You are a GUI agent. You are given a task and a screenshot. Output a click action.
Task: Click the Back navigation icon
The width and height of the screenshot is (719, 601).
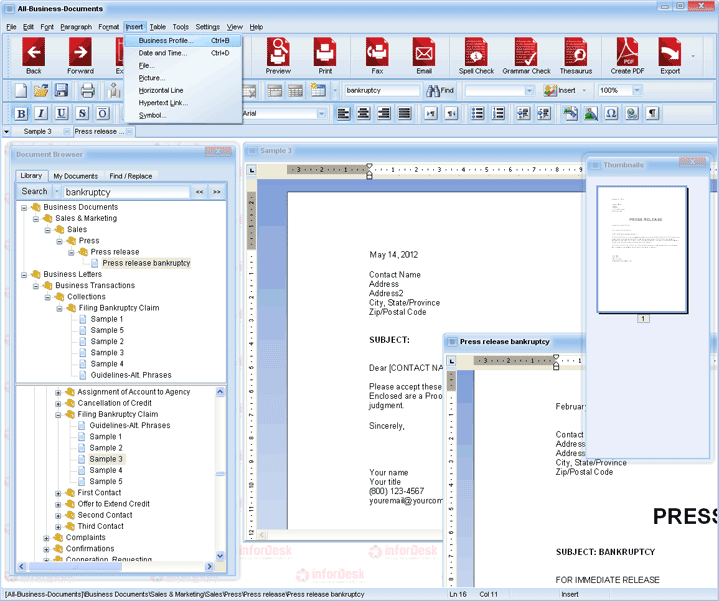pyautogui.click(x=33, y=55)
